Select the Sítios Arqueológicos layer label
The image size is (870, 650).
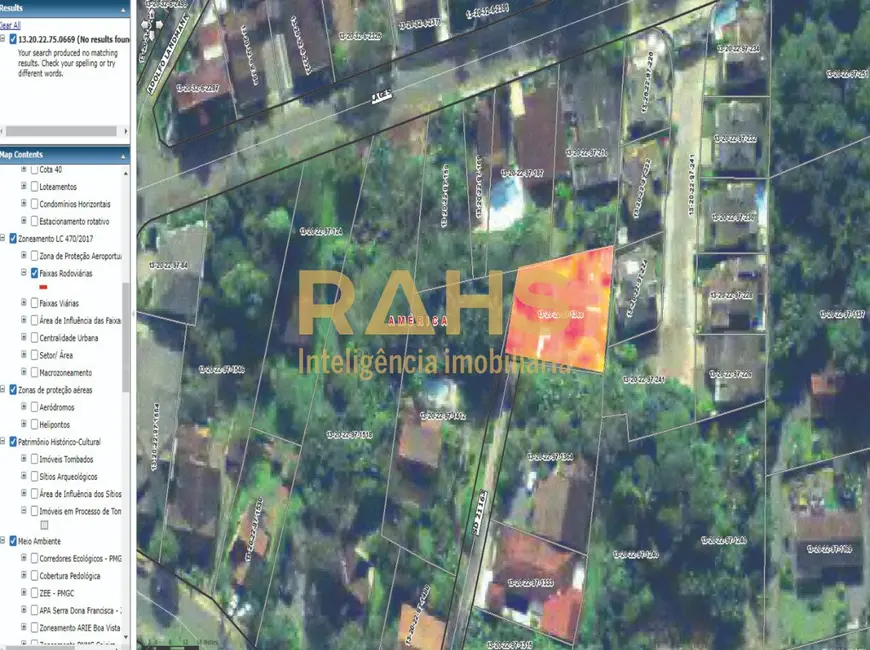[x=75, y=476]
